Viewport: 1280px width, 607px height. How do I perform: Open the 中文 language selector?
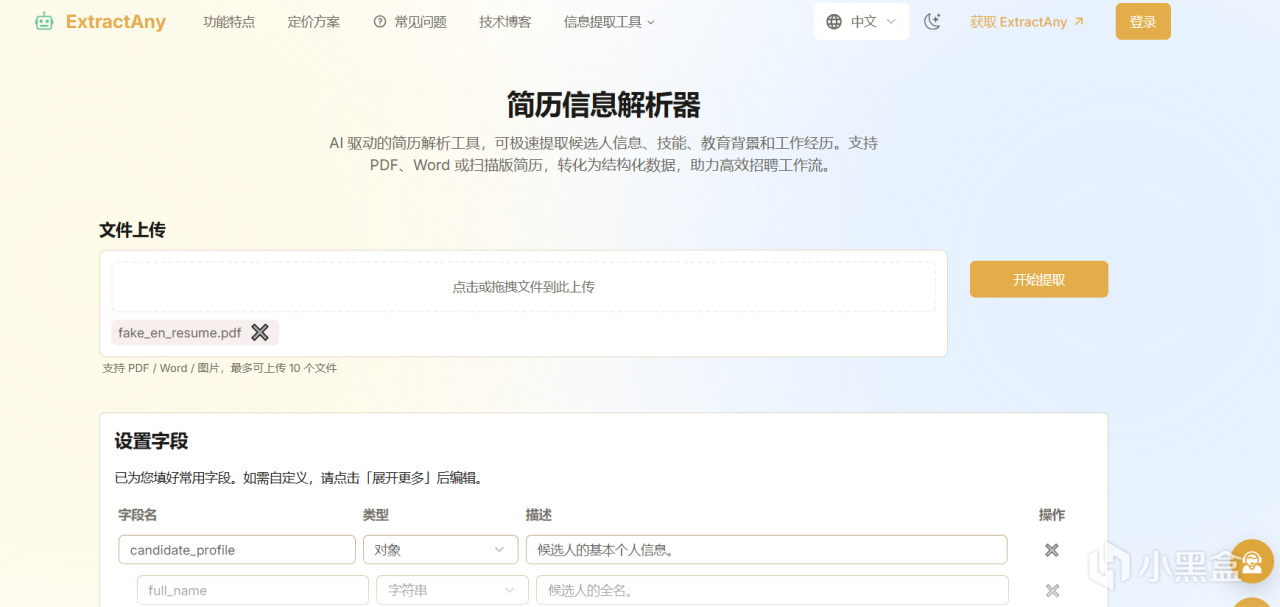tap(862, 21)
